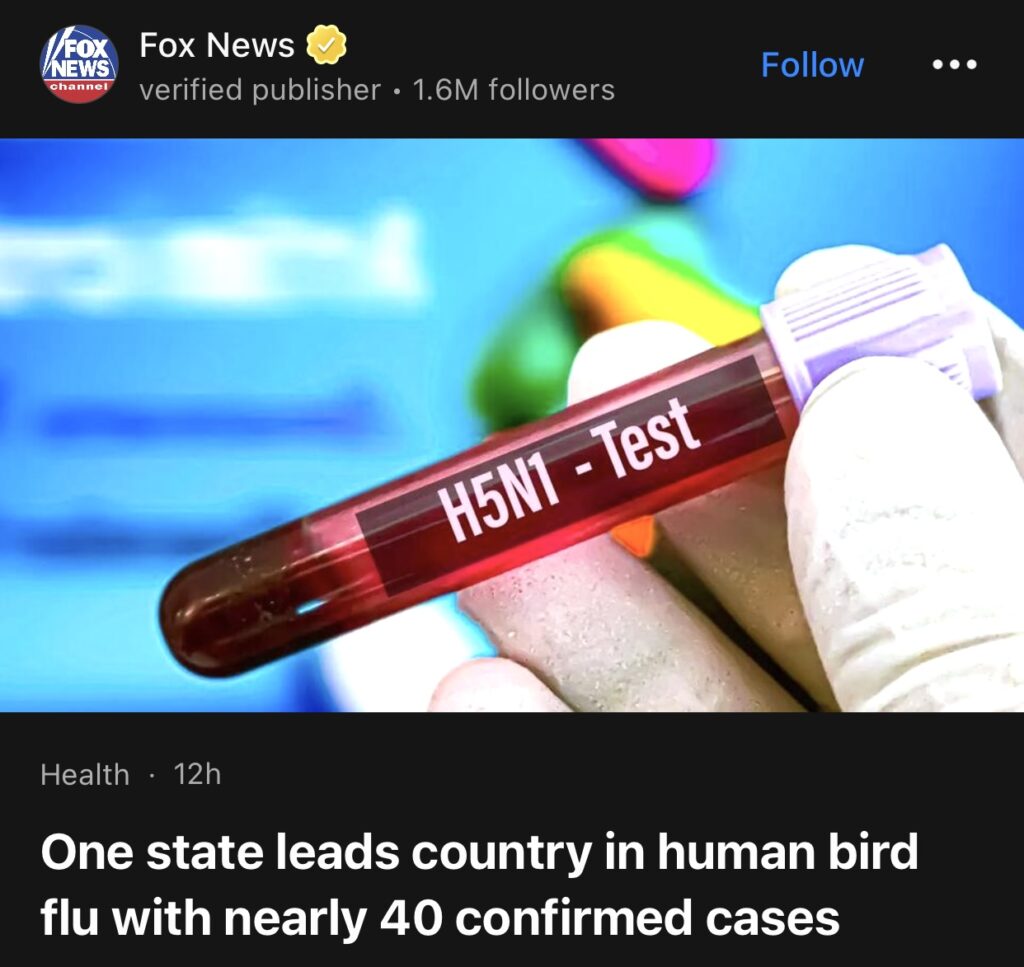Click the 12h timestamp

197,774
